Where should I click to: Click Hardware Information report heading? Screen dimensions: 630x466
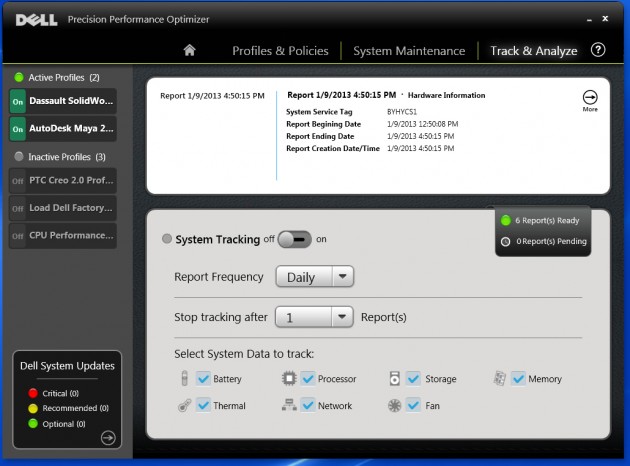click(446, 95)
